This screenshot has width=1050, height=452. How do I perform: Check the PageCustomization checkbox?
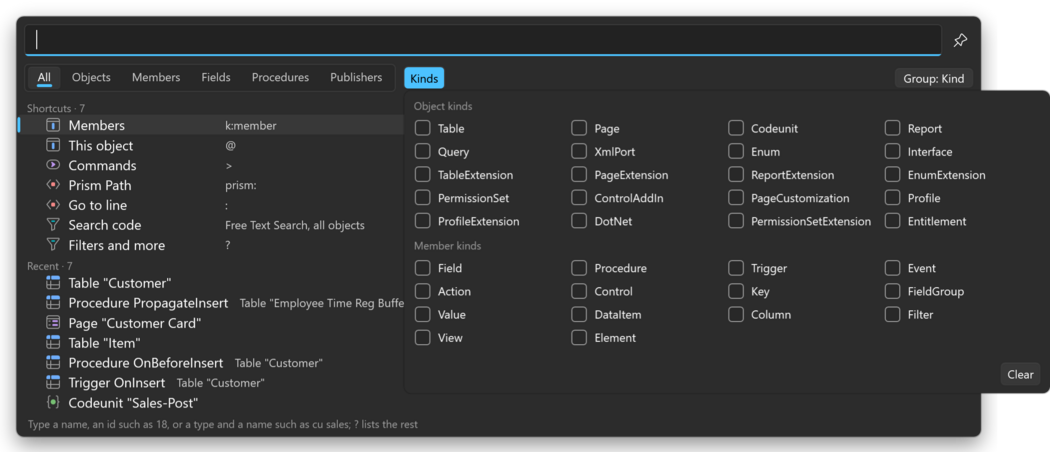(736, 198)
